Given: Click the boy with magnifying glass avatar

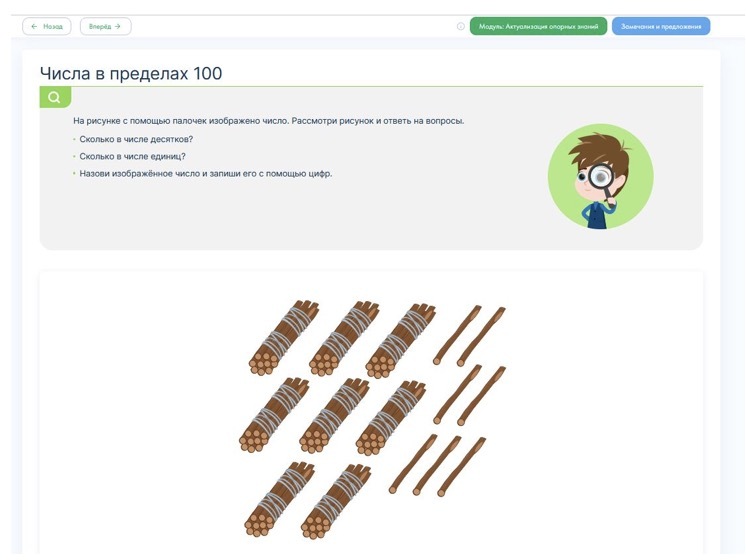Looking at the screenshot, I should click(x=600, y=177).
